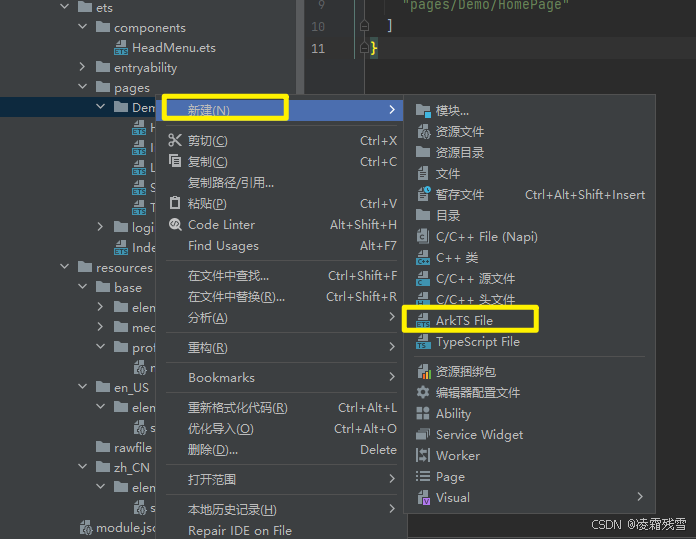This screenshot has width=696, height=539.
Task: Choose C/C++ 头文件 from new submenu
Action: (x=530, y=300)
